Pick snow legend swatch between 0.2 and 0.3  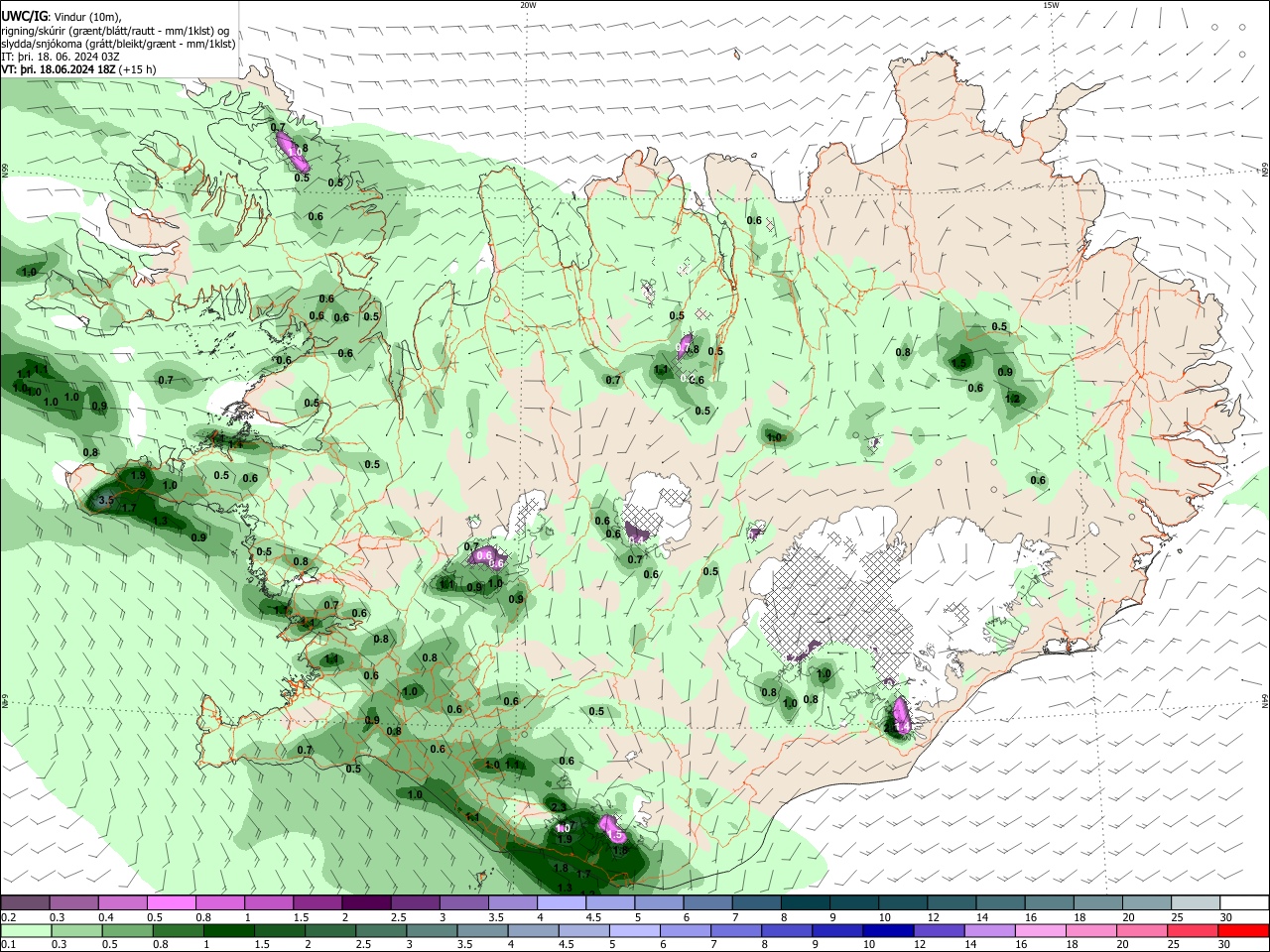pyautogui.click(x=25, y=903)
